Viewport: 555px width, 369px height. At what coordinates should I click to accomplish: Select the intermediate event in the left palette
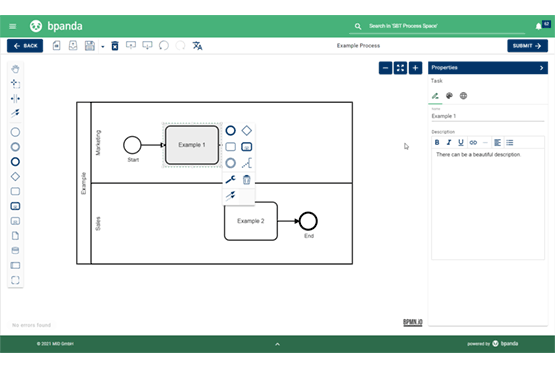15,147
